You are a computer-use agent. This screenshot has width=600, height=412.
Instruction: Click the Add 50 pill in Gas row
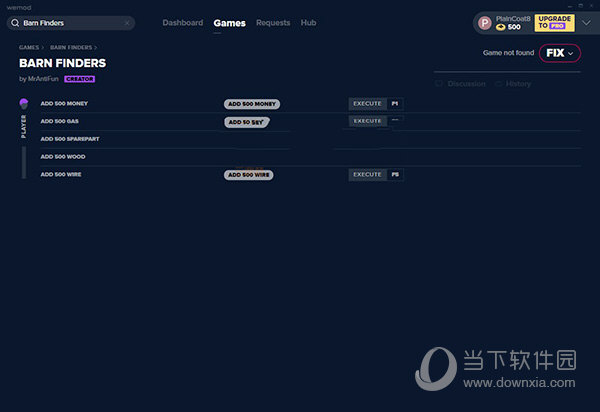[x=247, y=122]
